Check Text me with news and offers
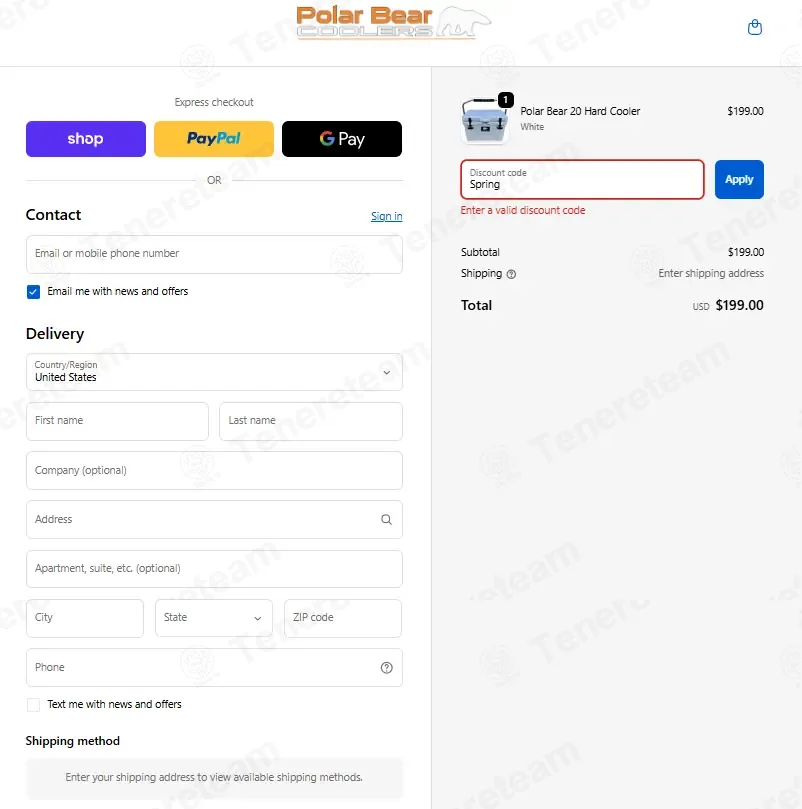 pos(34,705)
